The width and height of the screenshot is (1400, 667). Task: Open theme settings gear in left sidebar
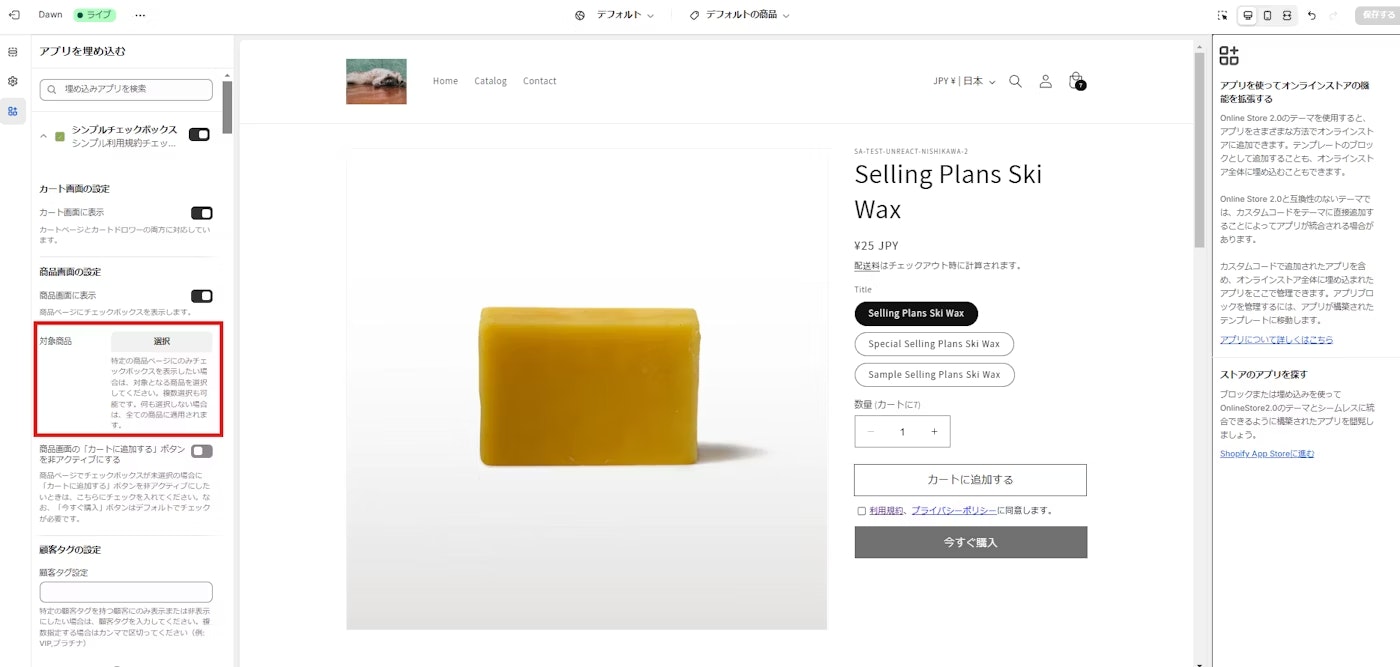coord(13,80)
